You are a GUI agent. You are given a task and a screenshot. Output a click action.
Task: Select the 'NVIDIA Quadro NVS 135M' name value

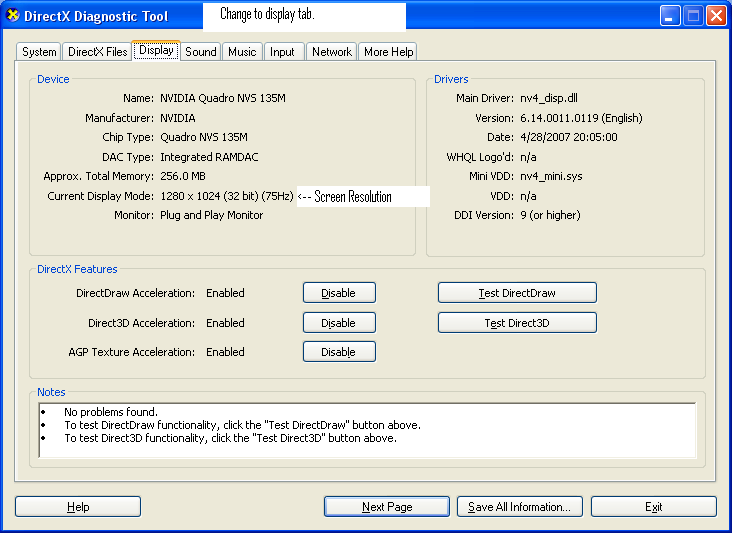(x=223, y=98)
